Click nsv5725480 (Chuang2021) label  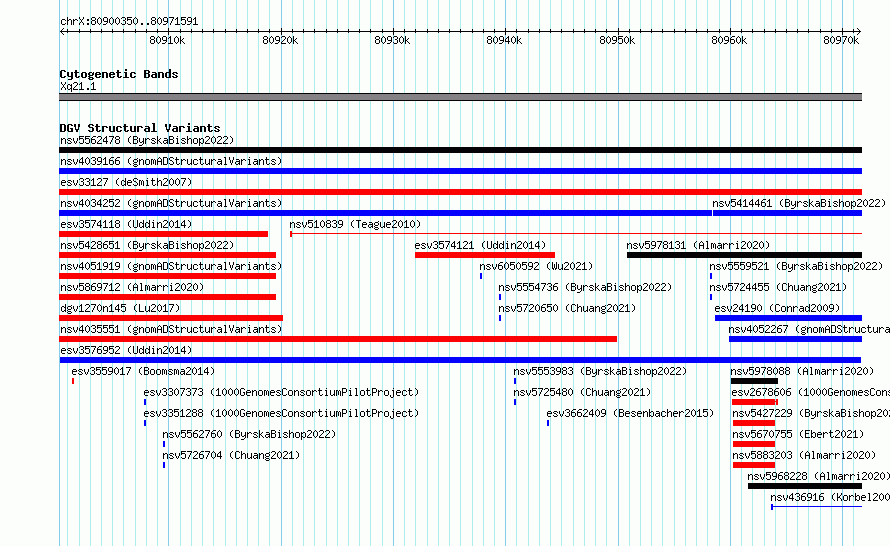582,392
